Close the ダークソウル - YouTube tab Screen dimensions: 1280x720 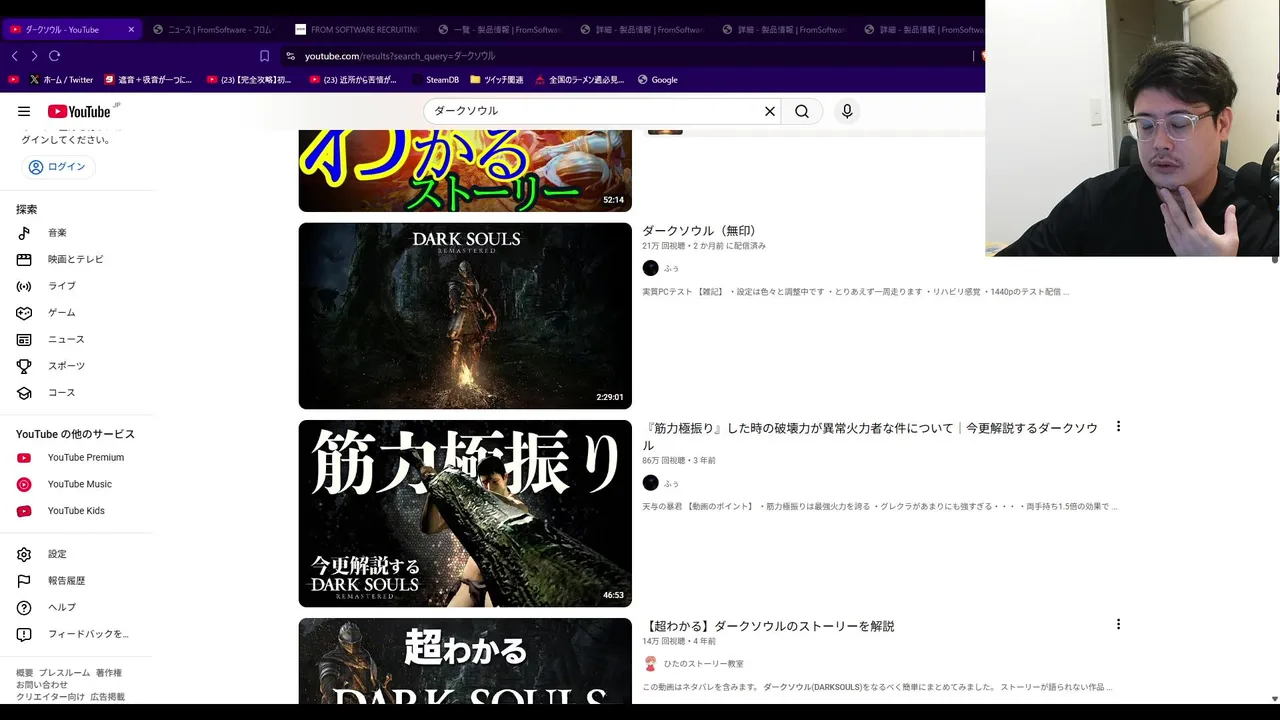(131, 29)
